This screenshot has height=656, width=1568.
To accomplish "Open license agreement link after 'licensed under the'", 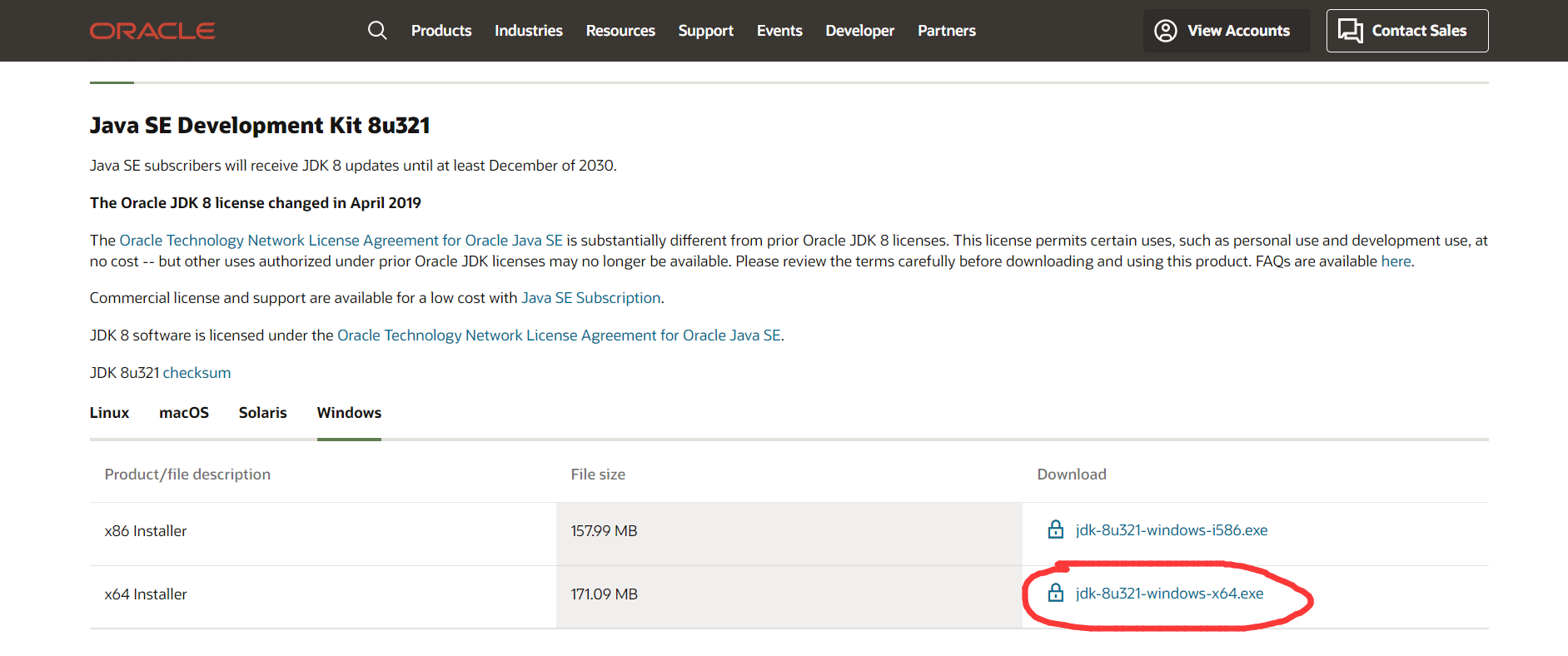I will point(559,335).
